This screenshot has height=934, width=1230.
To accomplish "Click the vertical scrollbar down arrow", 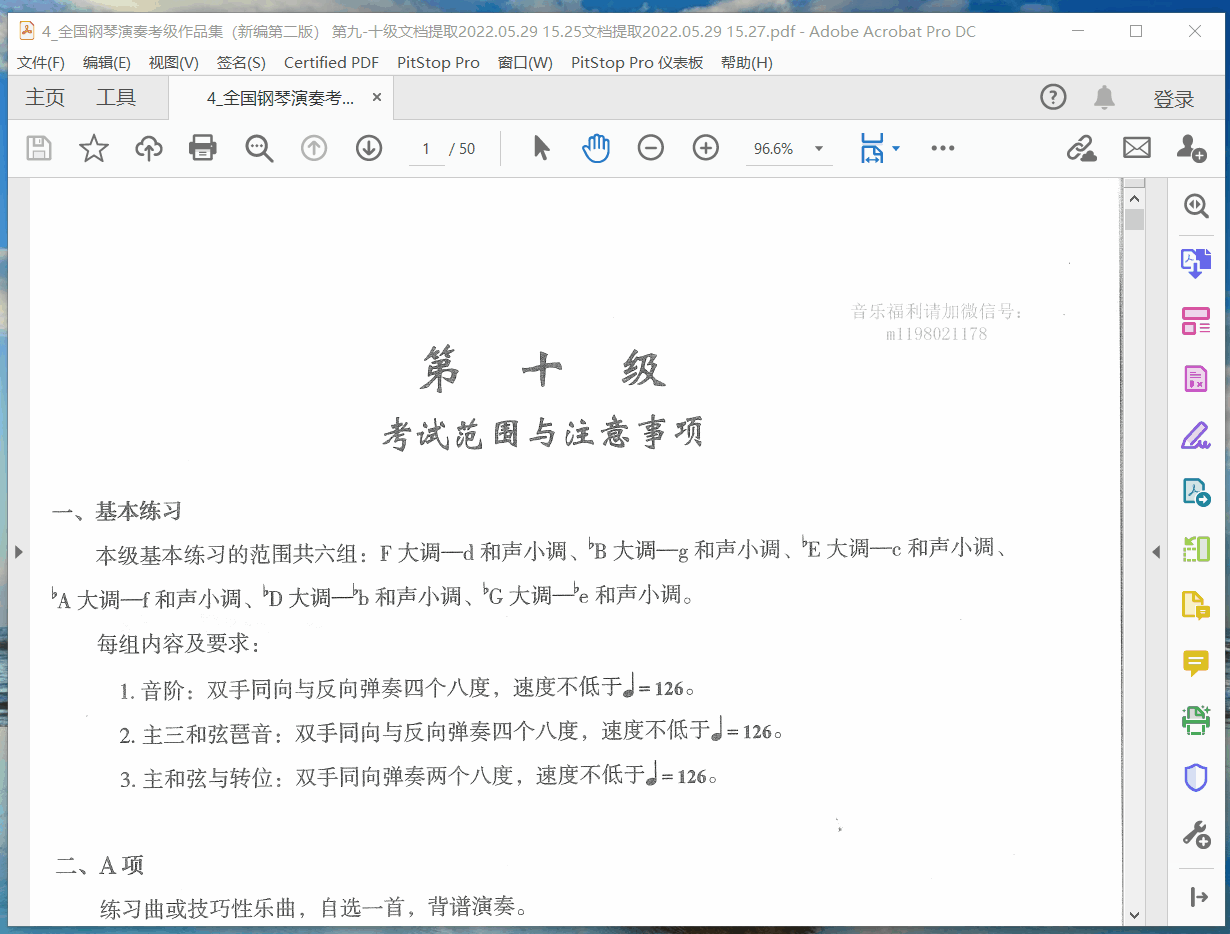I will pyautogui.click(x=1134, y=914).
